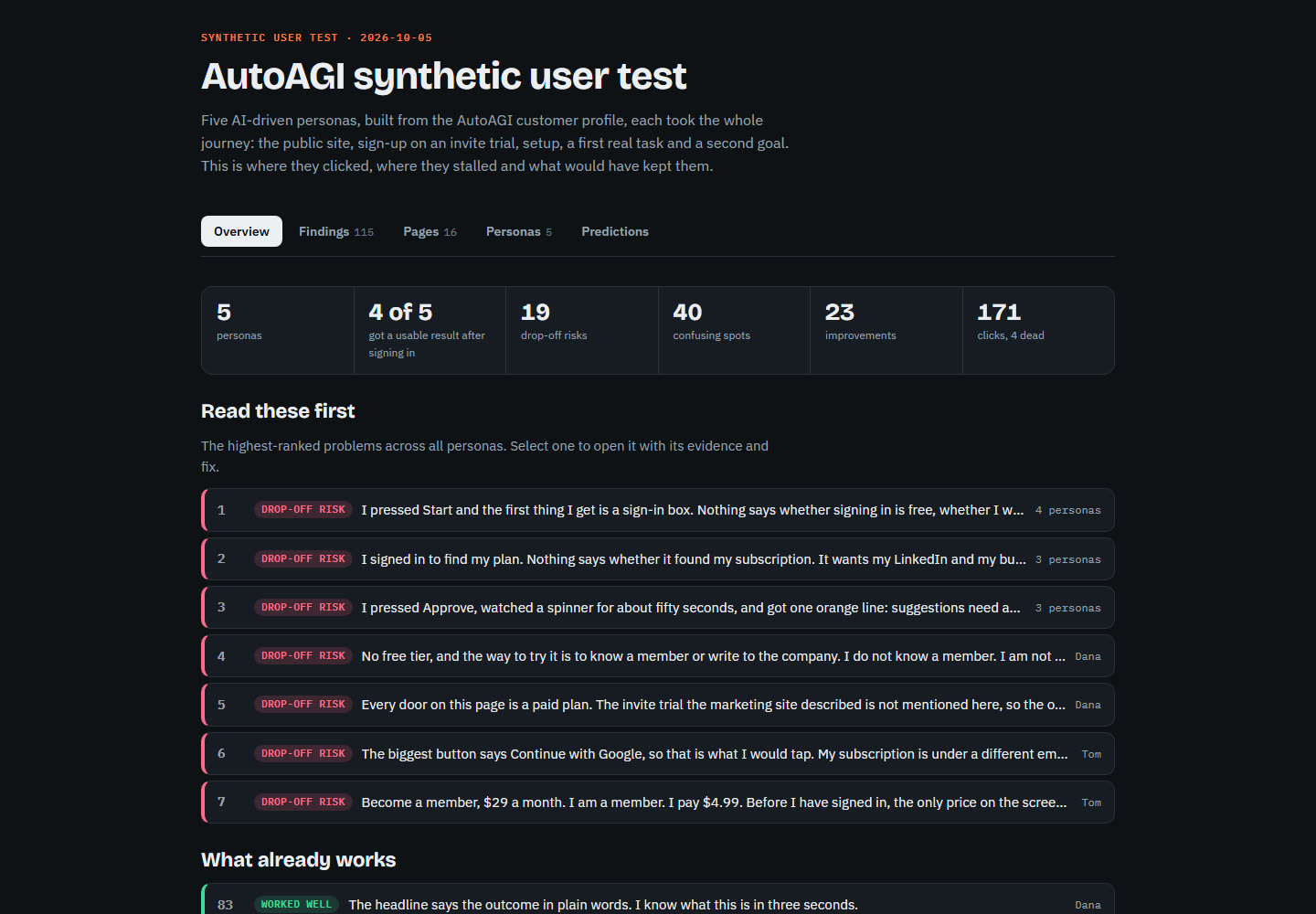This screenshot has height=914, width=1316.
Task: Open the Overview tab
Action: (241, 231)
